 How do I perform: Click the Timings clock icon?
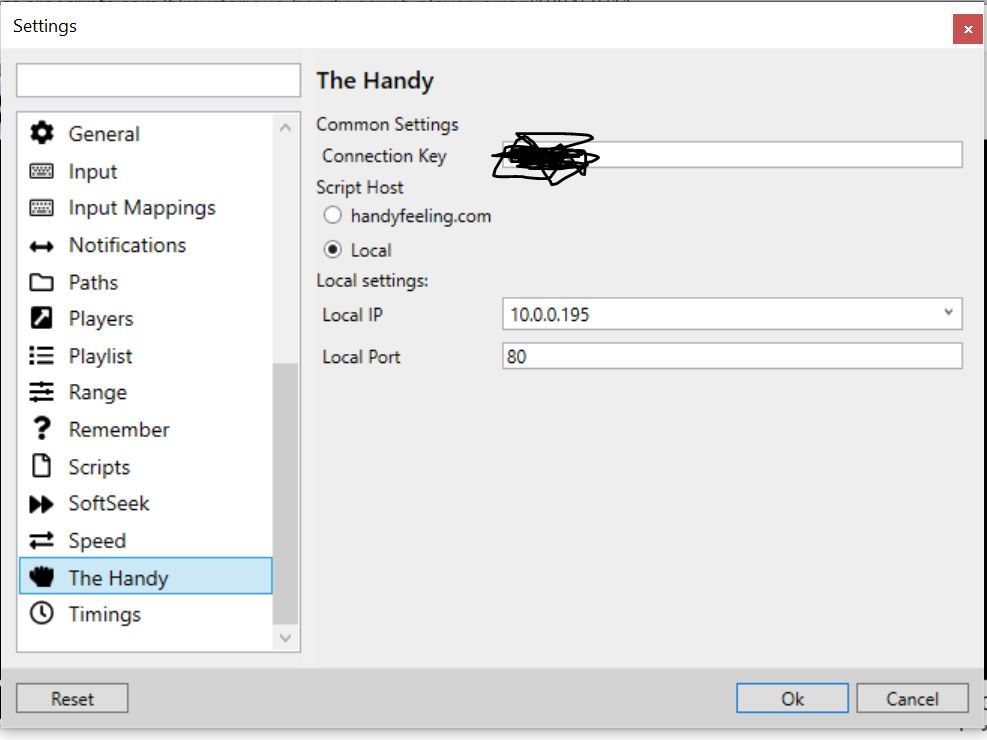42,613
